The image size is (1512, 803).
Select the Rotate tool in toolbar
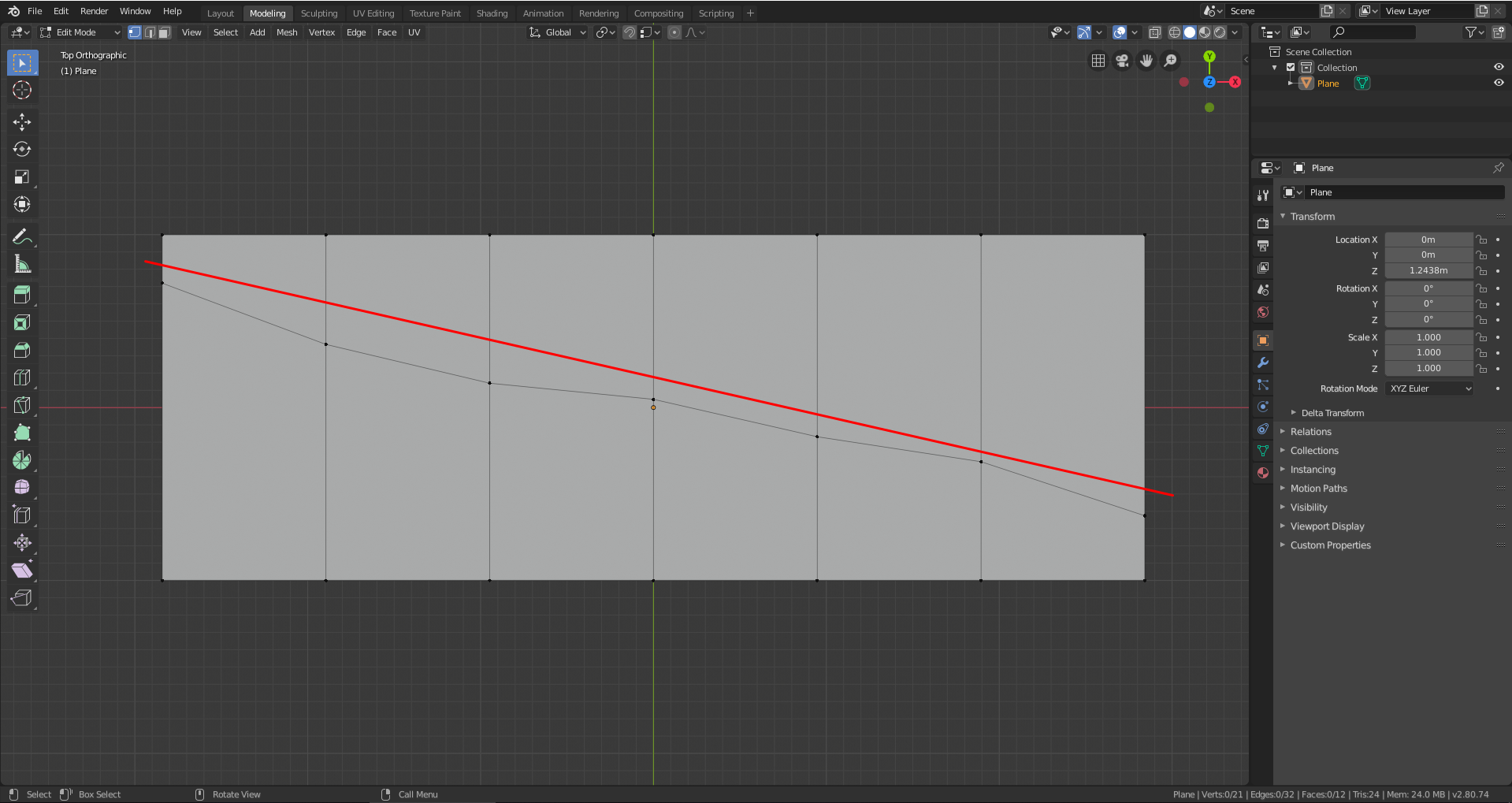click(x=22, y=149)
